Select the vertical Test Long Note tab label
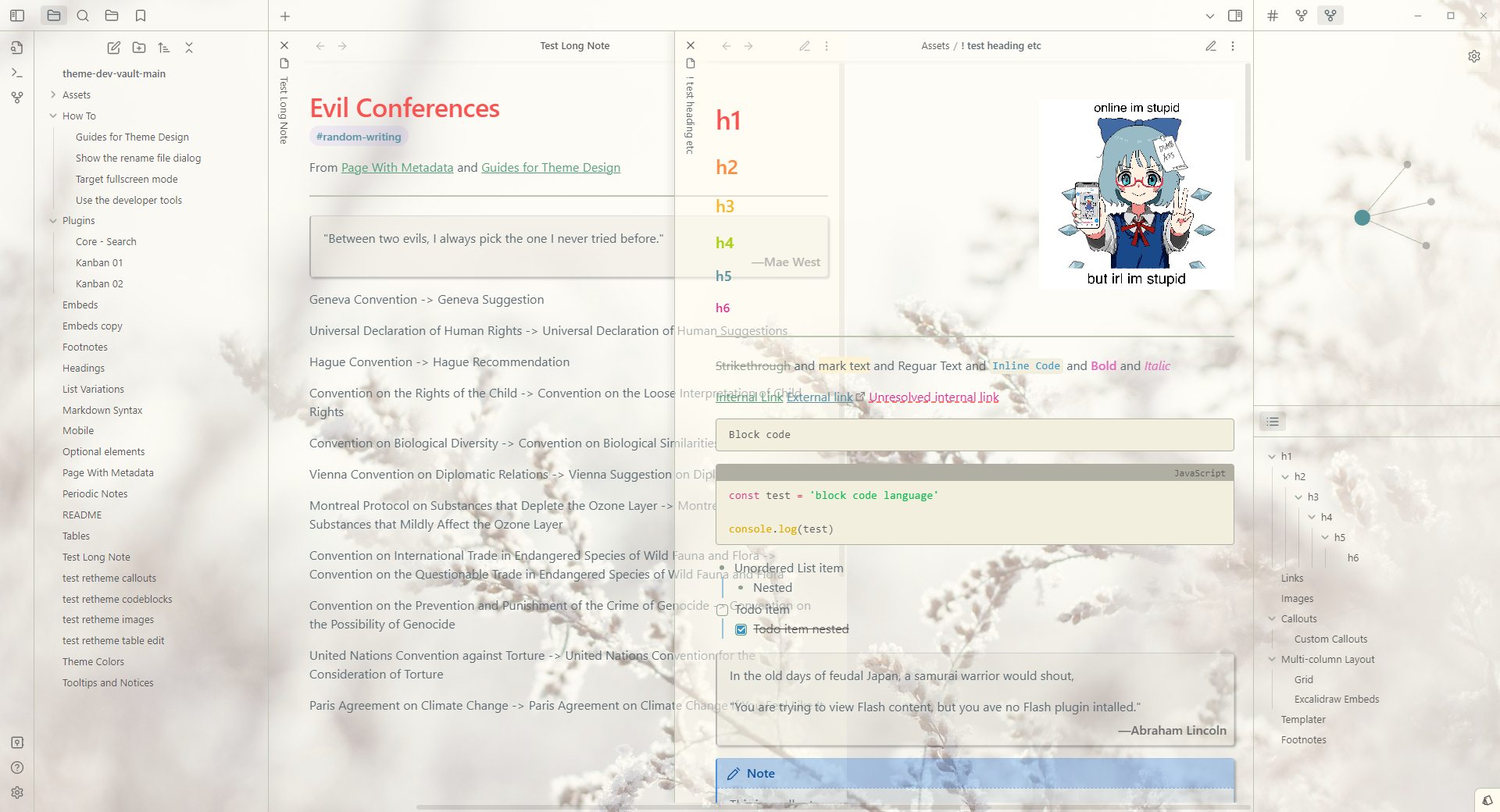Screen dimensions: 1500x812 tap(284, 110)
